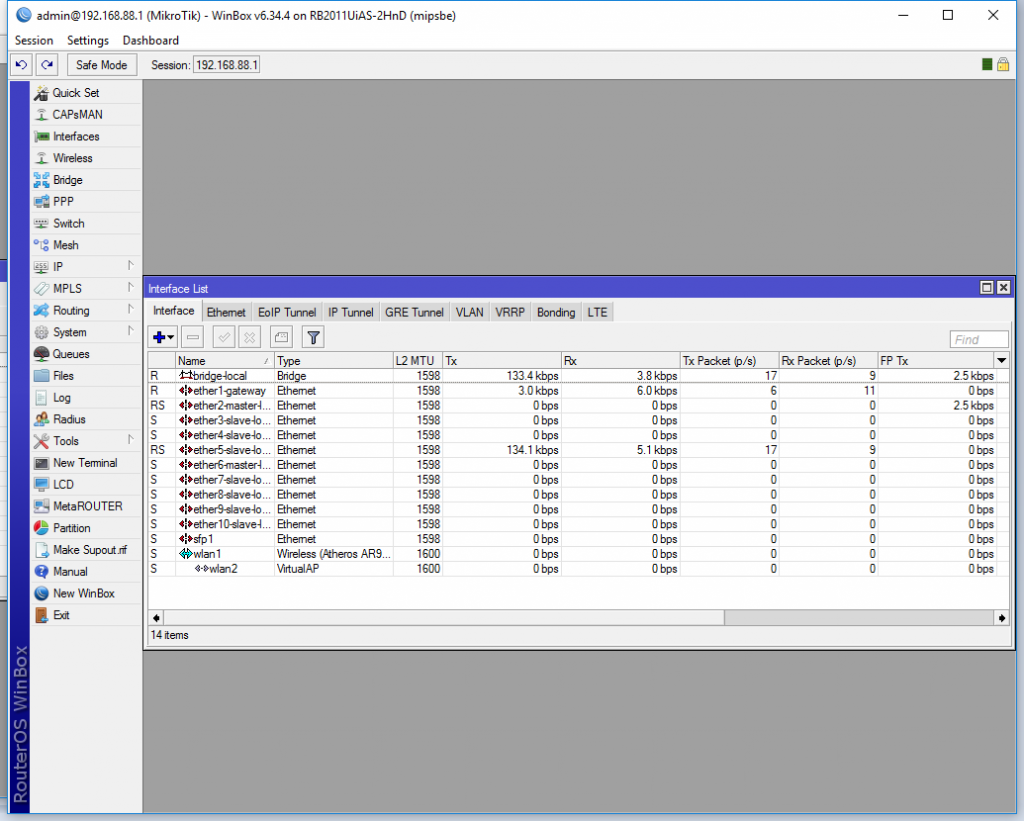Open the VLAN tab

click(x=469, y=311)
